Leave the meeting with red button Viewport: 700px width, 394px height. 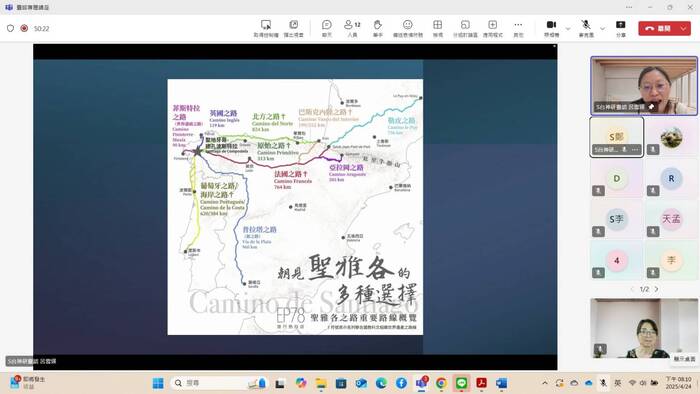[x=658, y=29]
